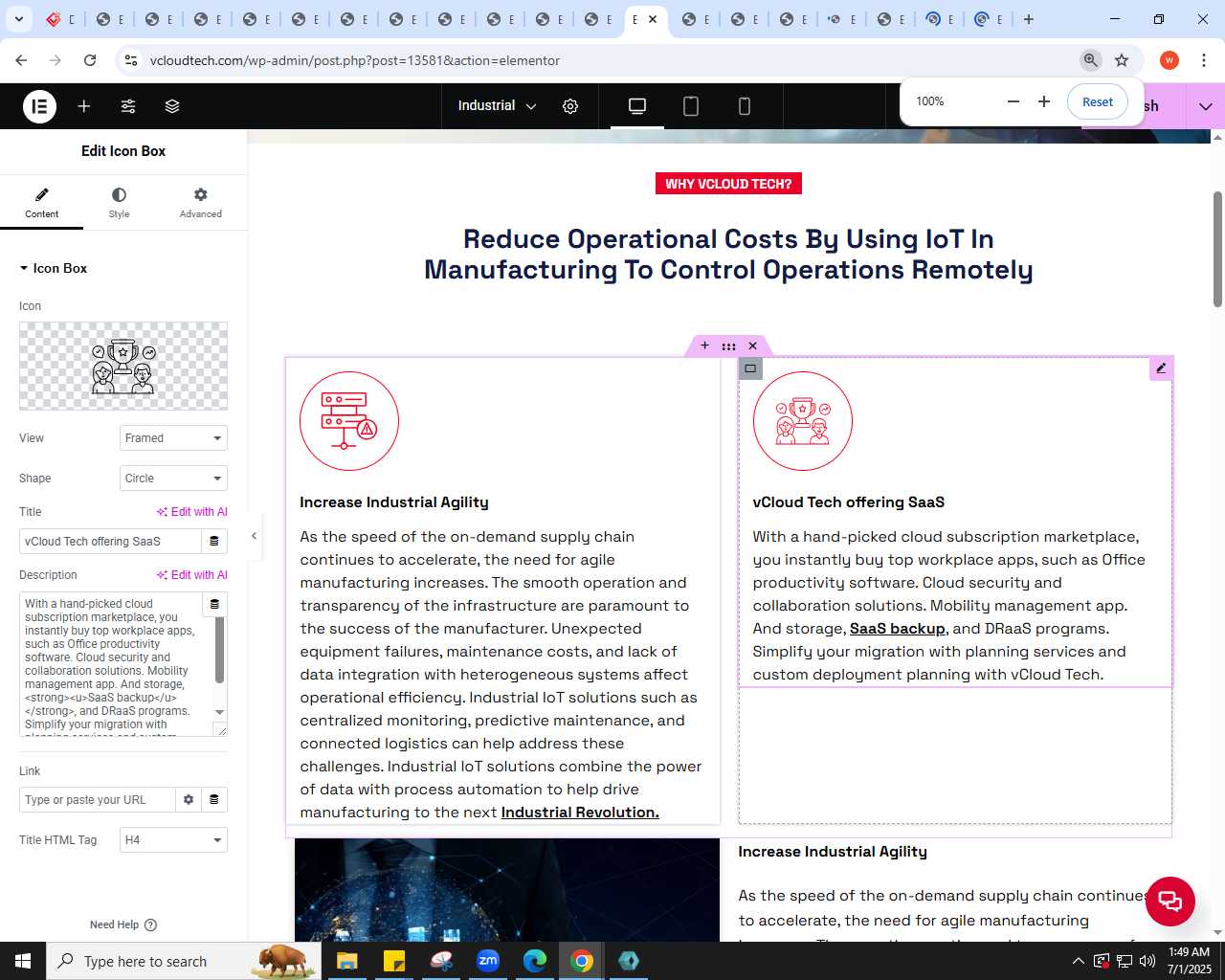This screenshot has height=980, width=1225.
Task: Bookmark this page with star icon
Action: (1122, 60)
